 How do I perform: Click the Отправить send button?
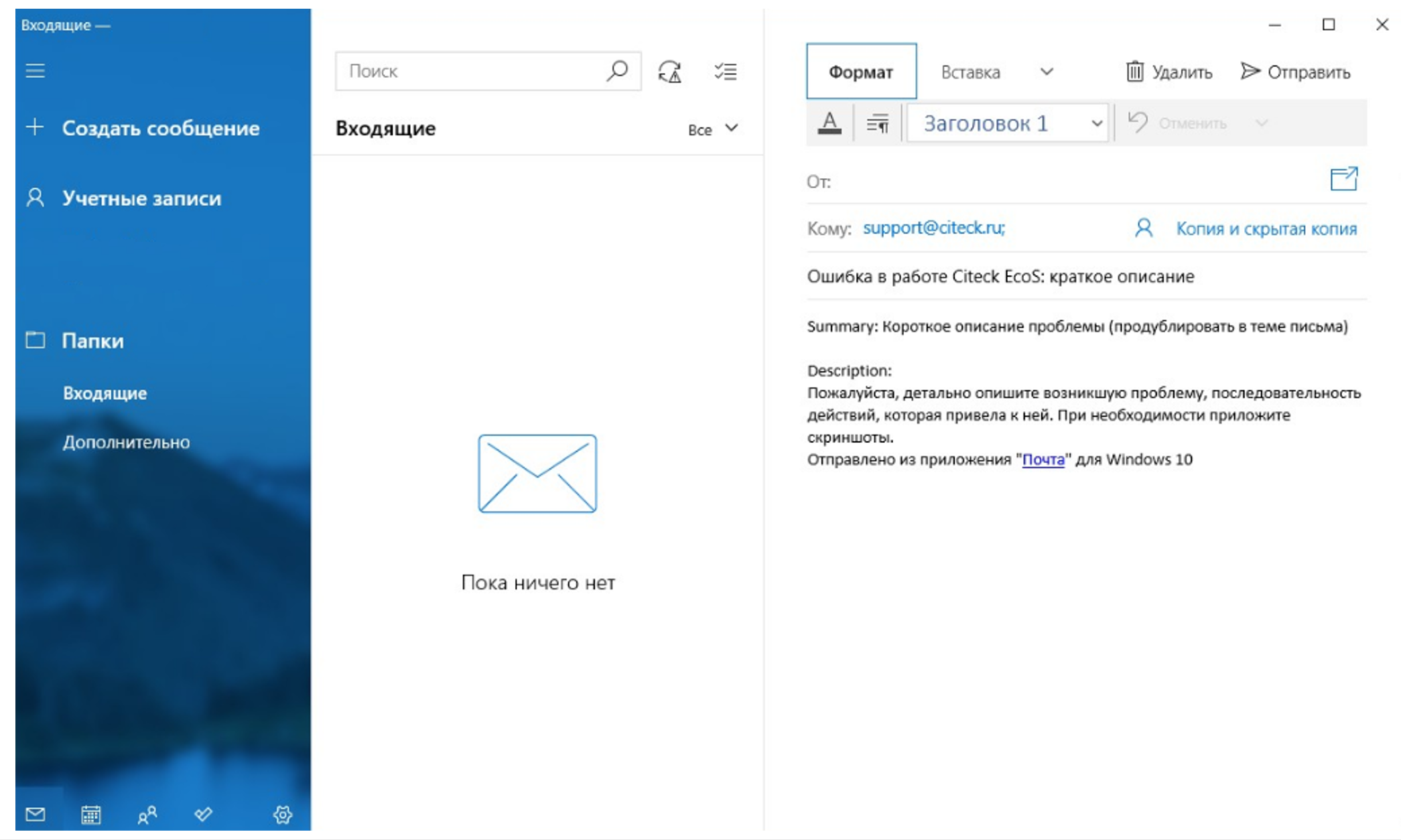[1295, 72]
